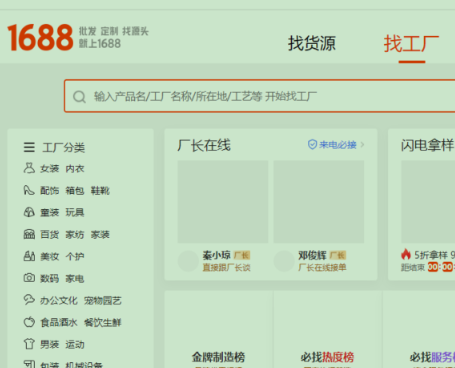This screenshot has width=455, height=368.
Task: Open the 家装 category
Action: pyautogui.click(x=100, y=235)
